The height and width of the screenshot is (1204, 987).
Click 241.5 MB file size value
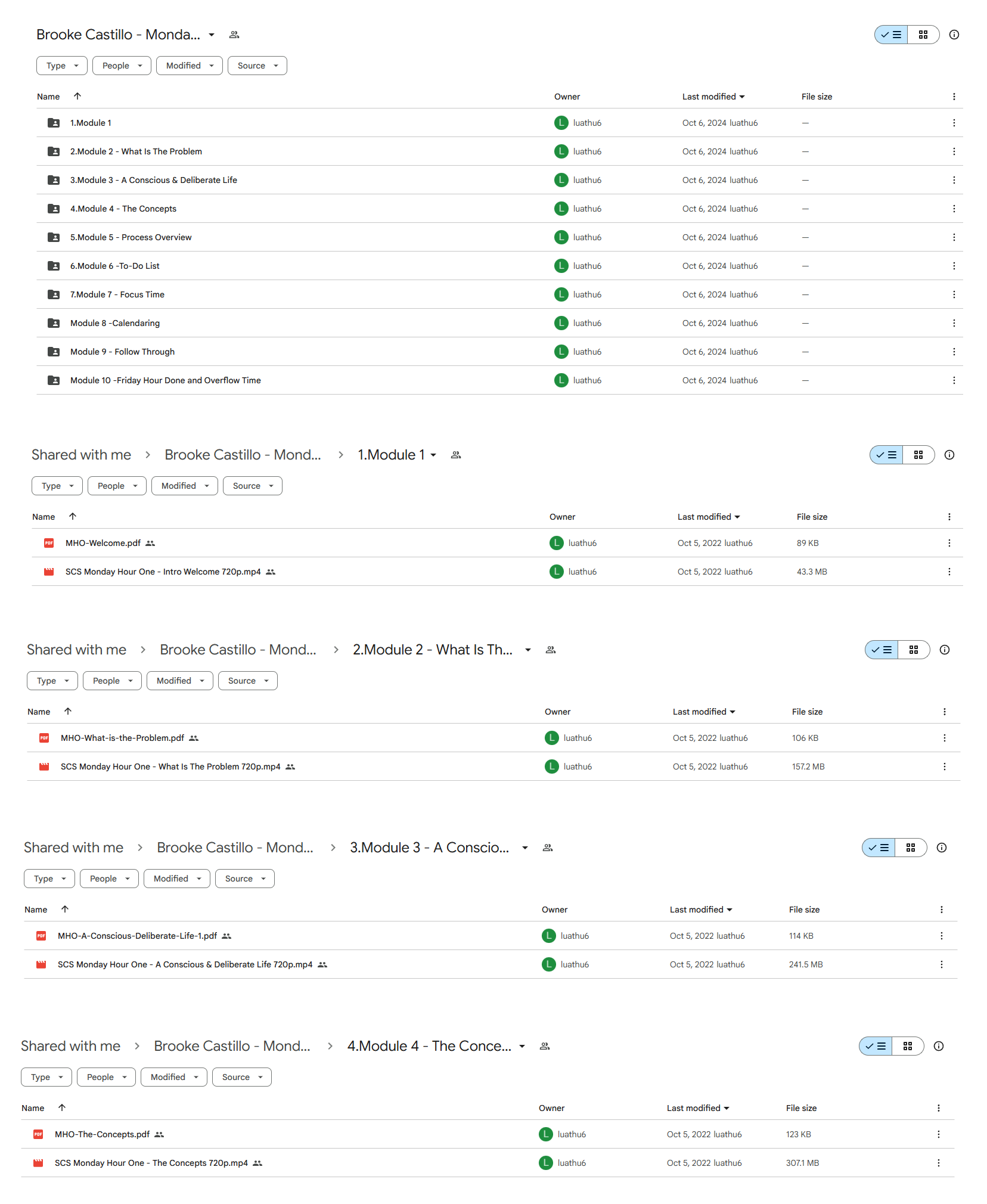click(806, 964)
